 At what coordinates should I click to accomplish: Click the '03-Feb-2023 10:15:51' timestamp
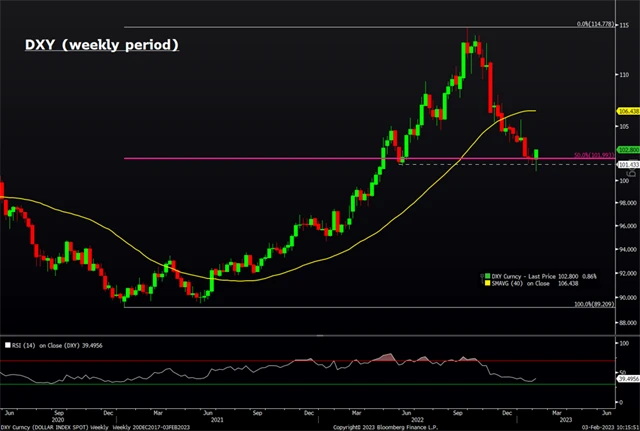(x=611, y=427)
